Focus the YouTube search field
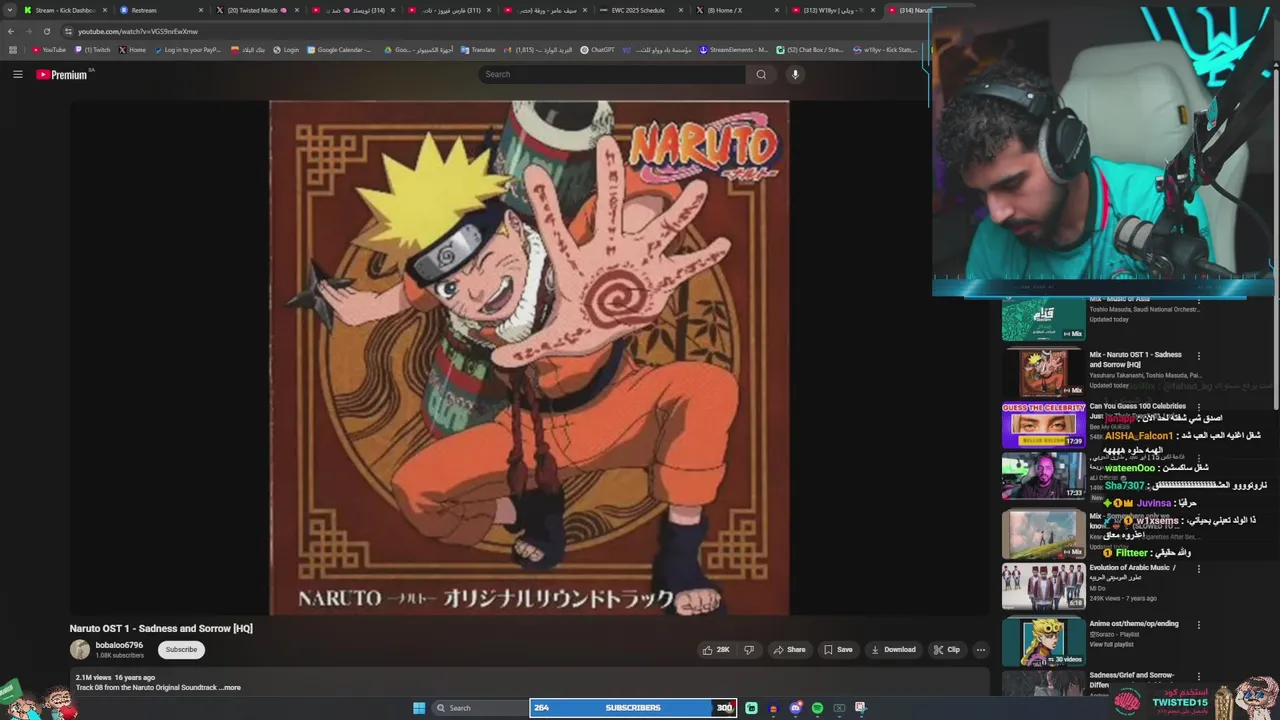1280x720 pixels. pos(612,74)
